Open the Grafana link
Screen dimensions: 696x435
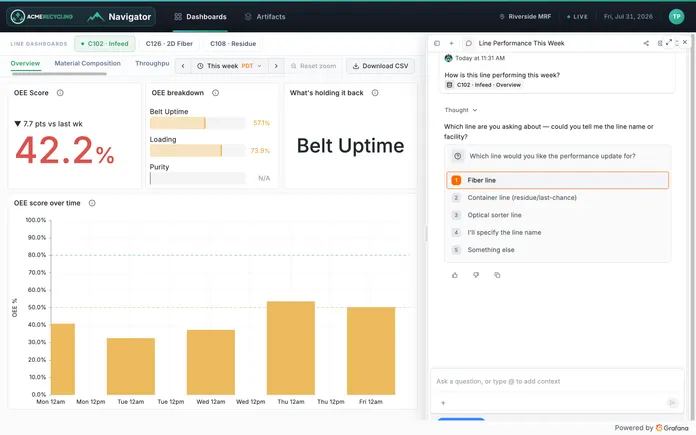click(672, 428)
